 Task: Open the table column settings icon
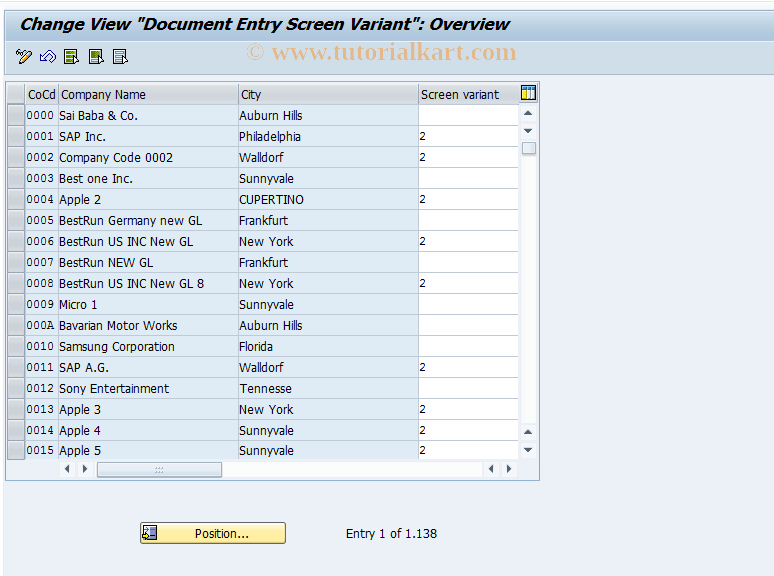click(x=528, y=93)
